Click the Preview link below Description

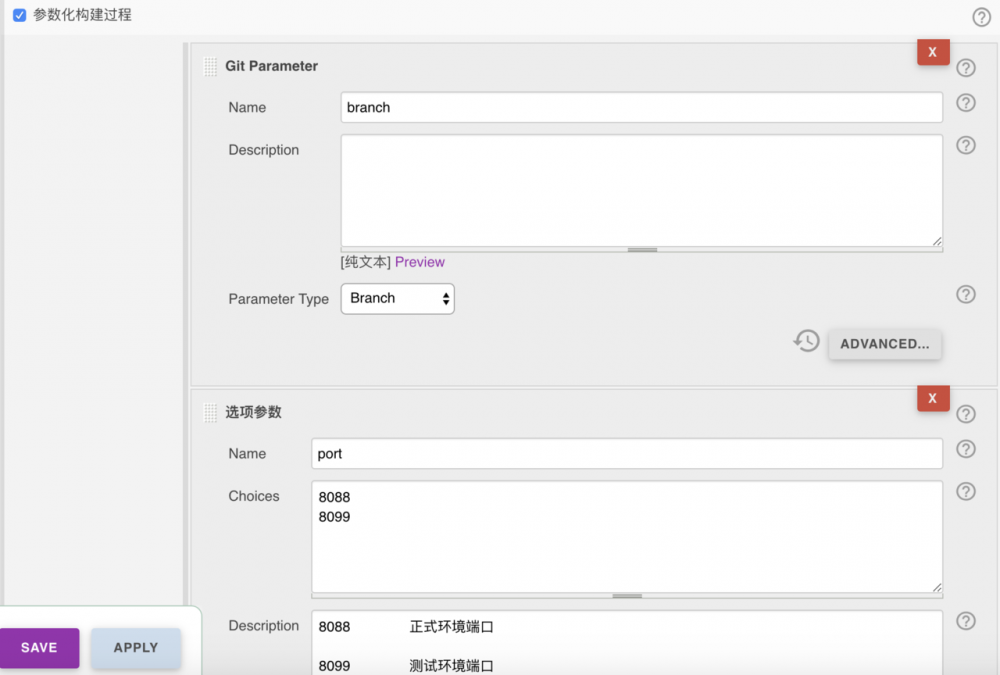click(419, 261)
